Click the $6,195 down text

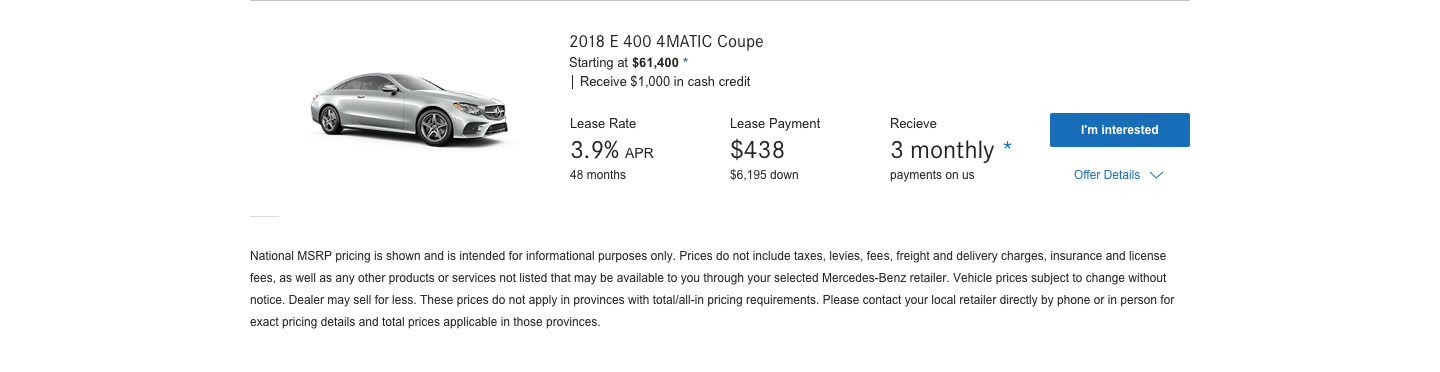click(x=764, y=175)
